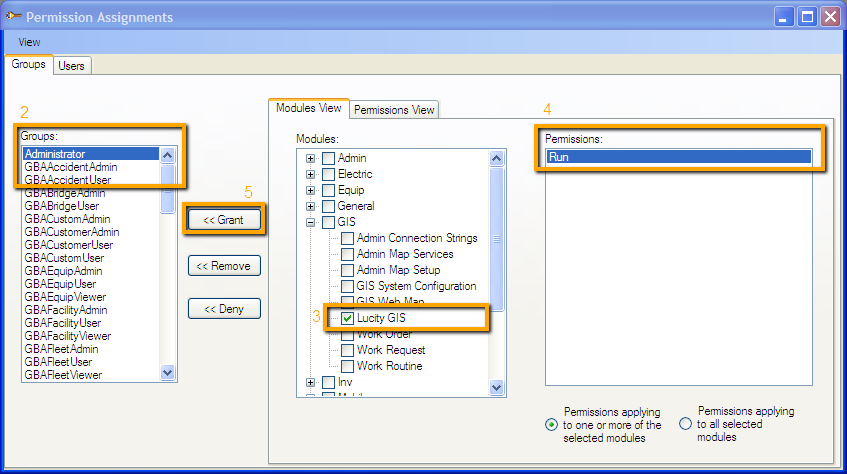Toggle Admin Map Services checkbox

[x=347, y=254]
